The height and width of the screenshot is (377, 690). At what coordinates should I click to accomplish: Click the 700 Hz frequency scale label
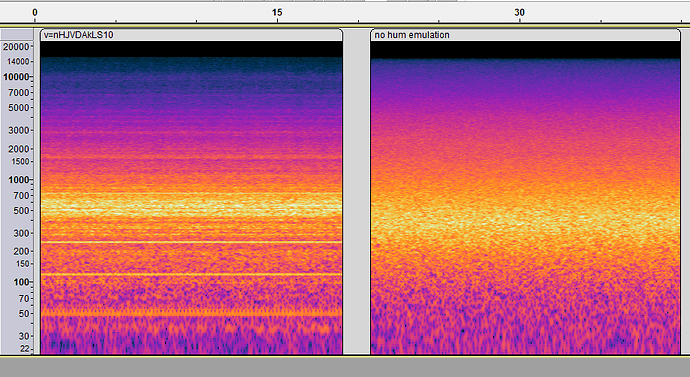(x=21, y=195)
